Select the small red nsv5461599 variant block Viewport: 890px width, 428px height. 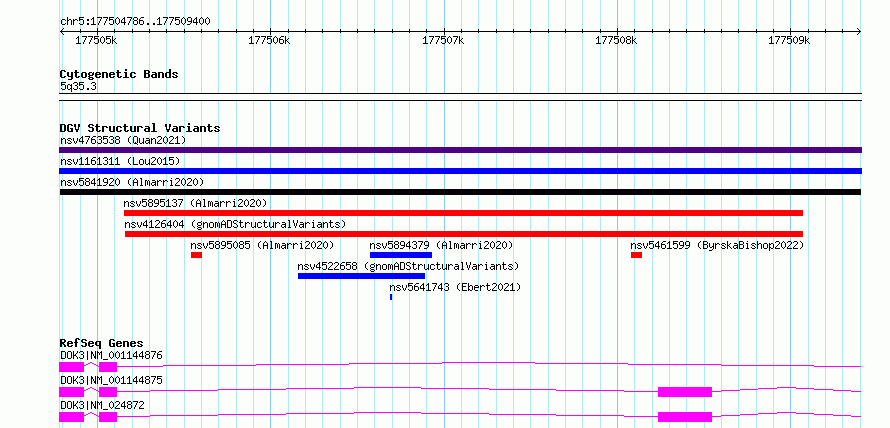(x=636, y=255)
